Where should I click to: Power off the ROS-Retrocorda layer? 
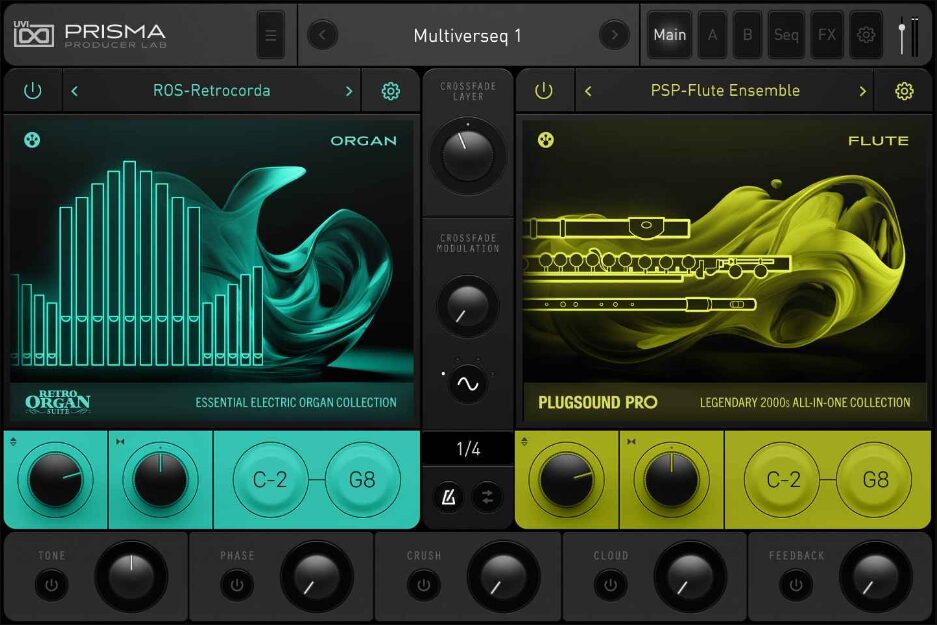pos(31,89)
